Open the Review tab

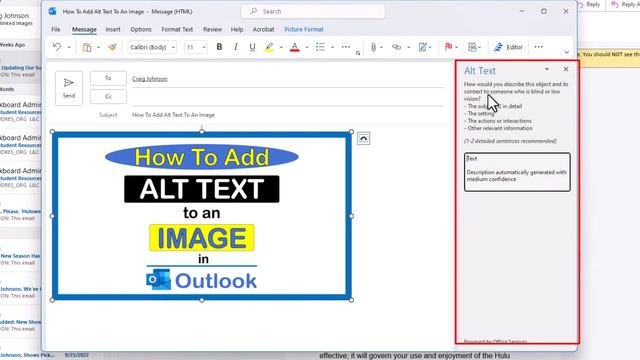point(213,29)
